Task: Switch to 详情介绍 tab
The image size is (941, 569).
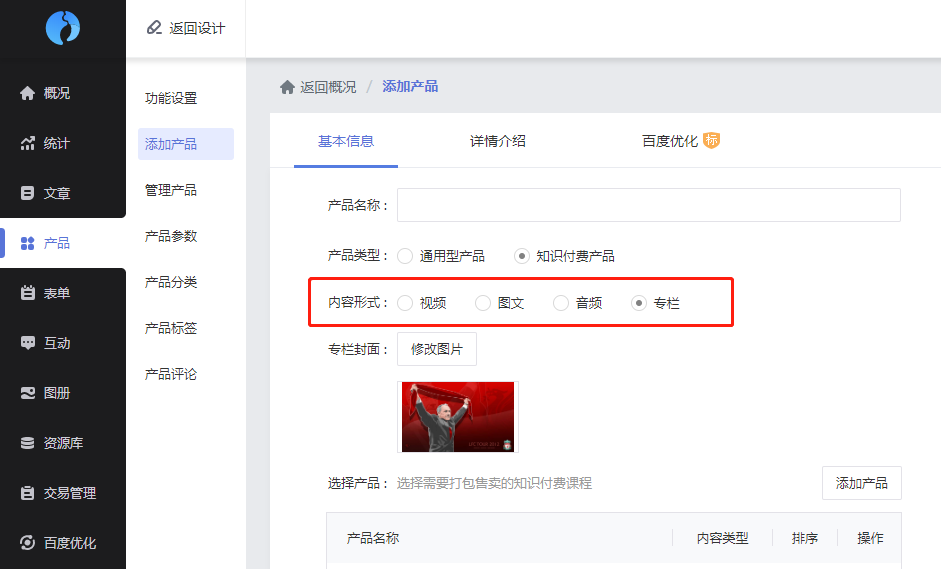Action: (497, 141)
